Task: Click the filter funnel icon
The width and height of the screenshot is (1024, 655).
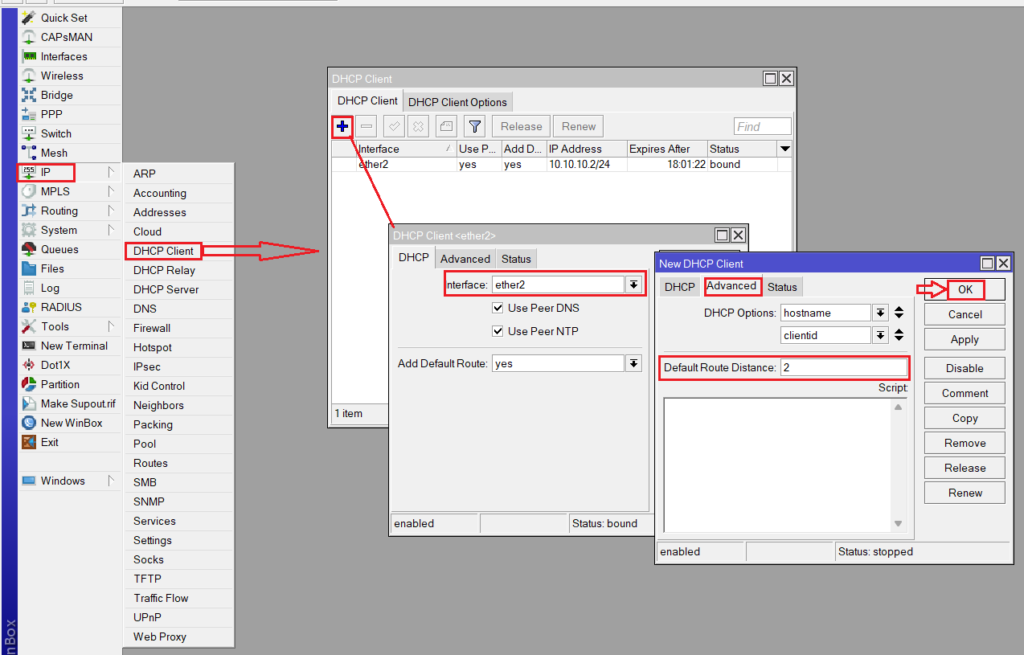Action: click(x=475, y=127)
